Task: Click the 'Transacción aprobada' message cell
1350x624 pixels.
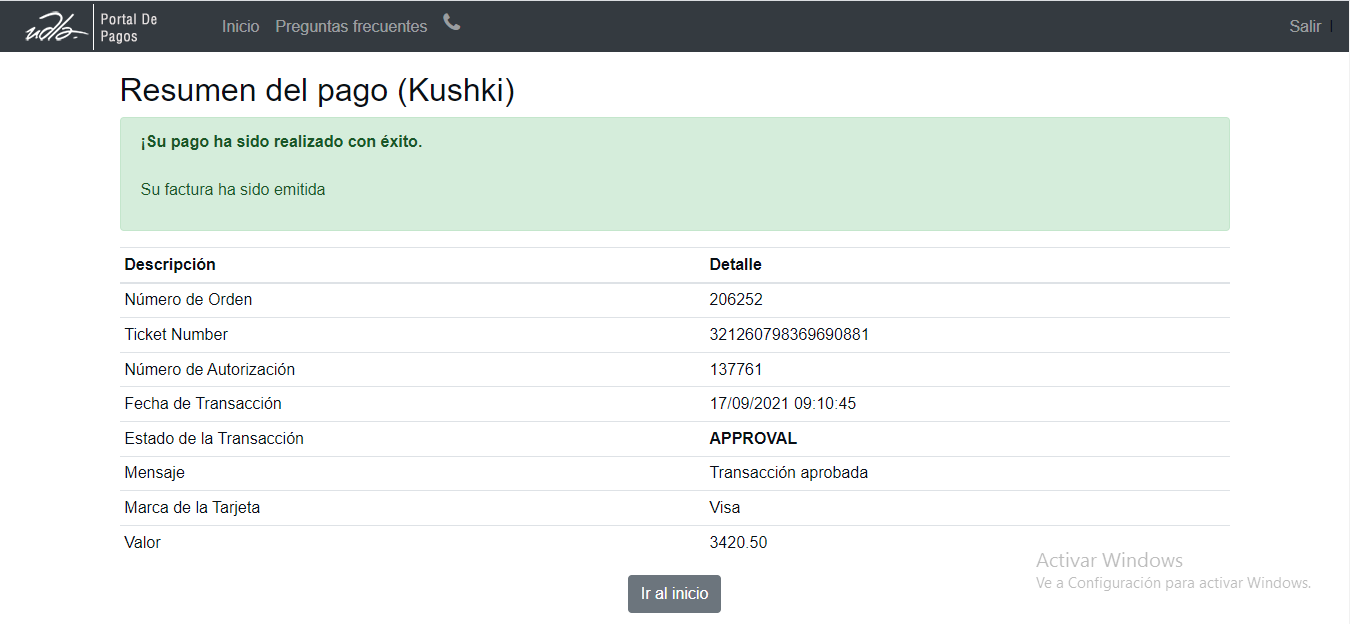Action: 788,473
